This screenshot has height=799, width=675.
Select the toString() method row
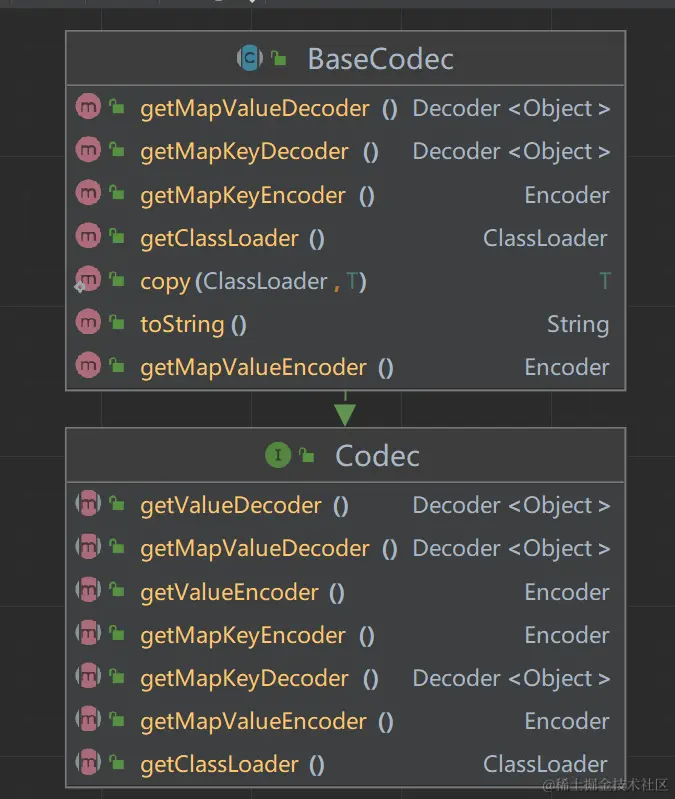click(345, 324)
